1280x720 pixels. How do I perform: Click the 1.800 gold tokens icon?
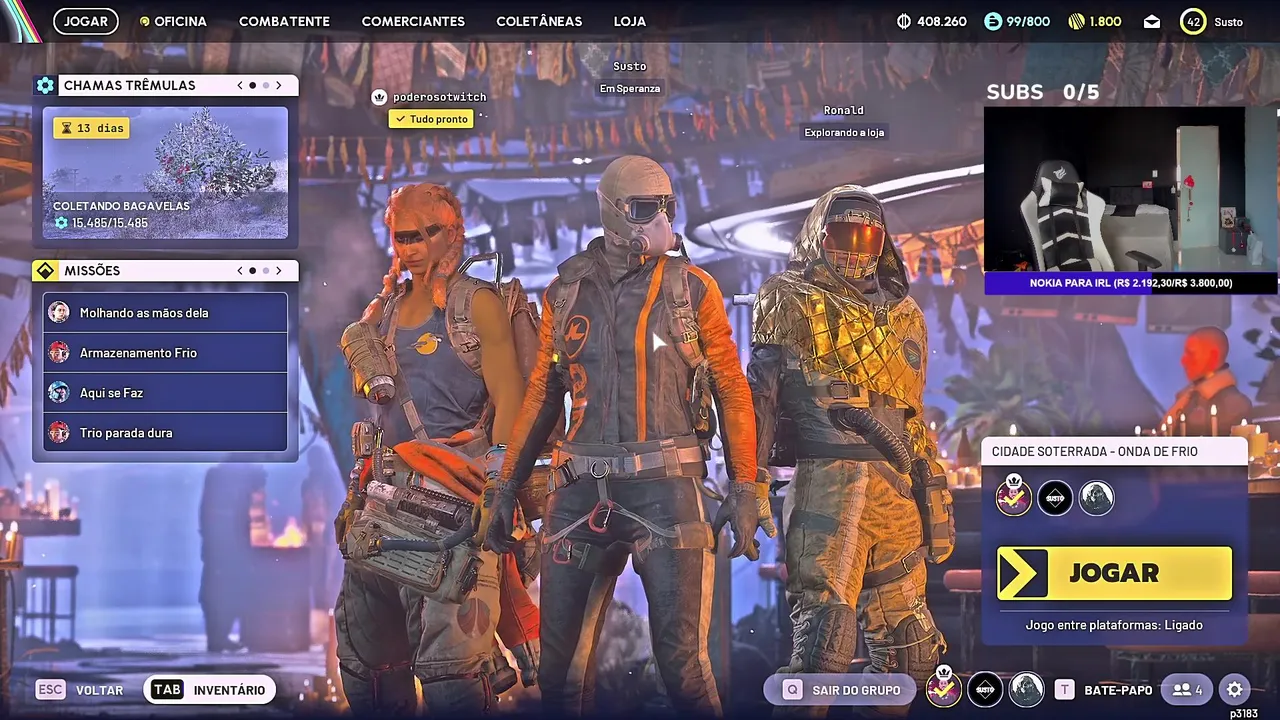point(1077,21)
